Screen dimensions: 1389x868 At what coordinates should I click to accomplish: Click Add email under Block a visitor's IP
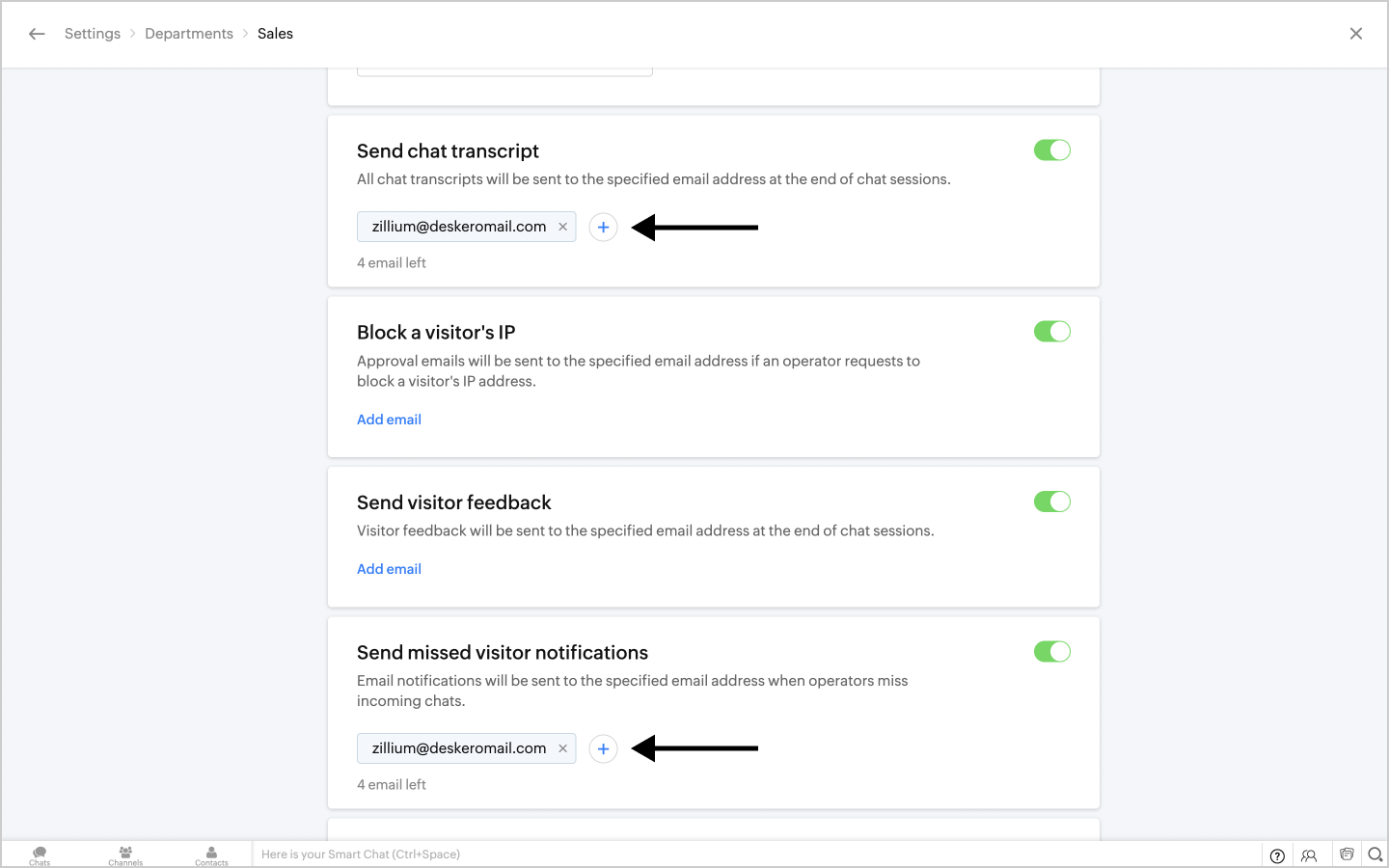click(389, 420)
